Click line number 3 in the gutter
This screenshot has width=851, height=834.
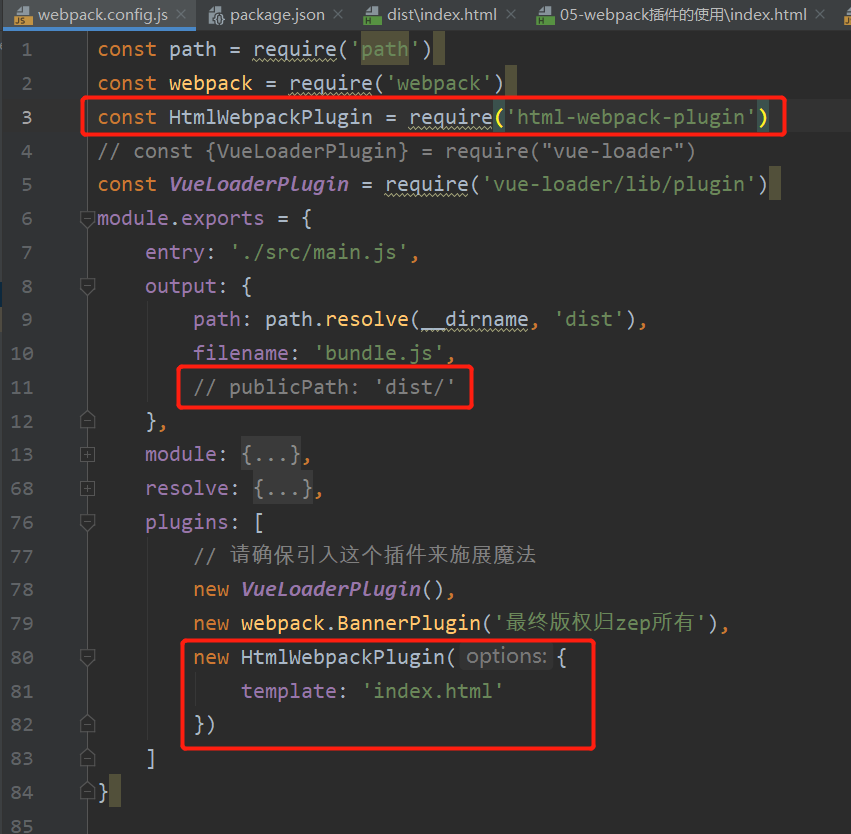point(27,117)
